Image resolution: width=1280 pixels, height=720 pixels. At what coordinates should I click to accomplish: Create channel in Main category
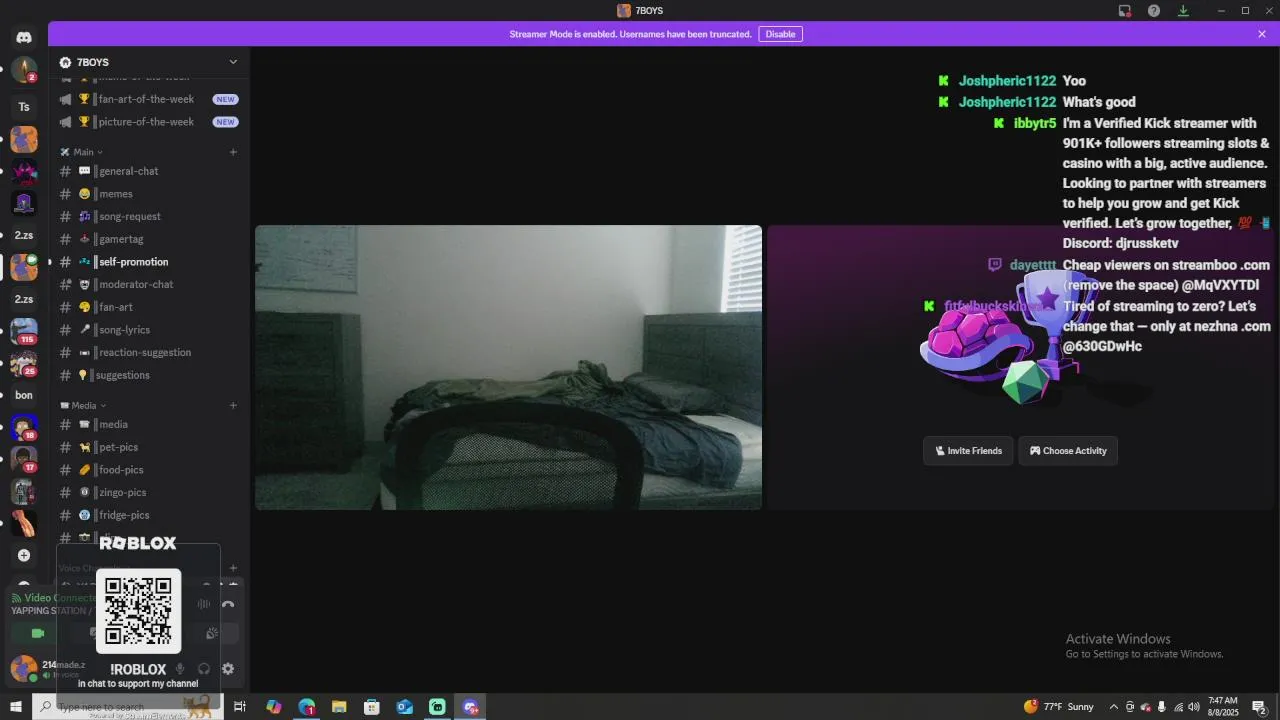[233, 152]
